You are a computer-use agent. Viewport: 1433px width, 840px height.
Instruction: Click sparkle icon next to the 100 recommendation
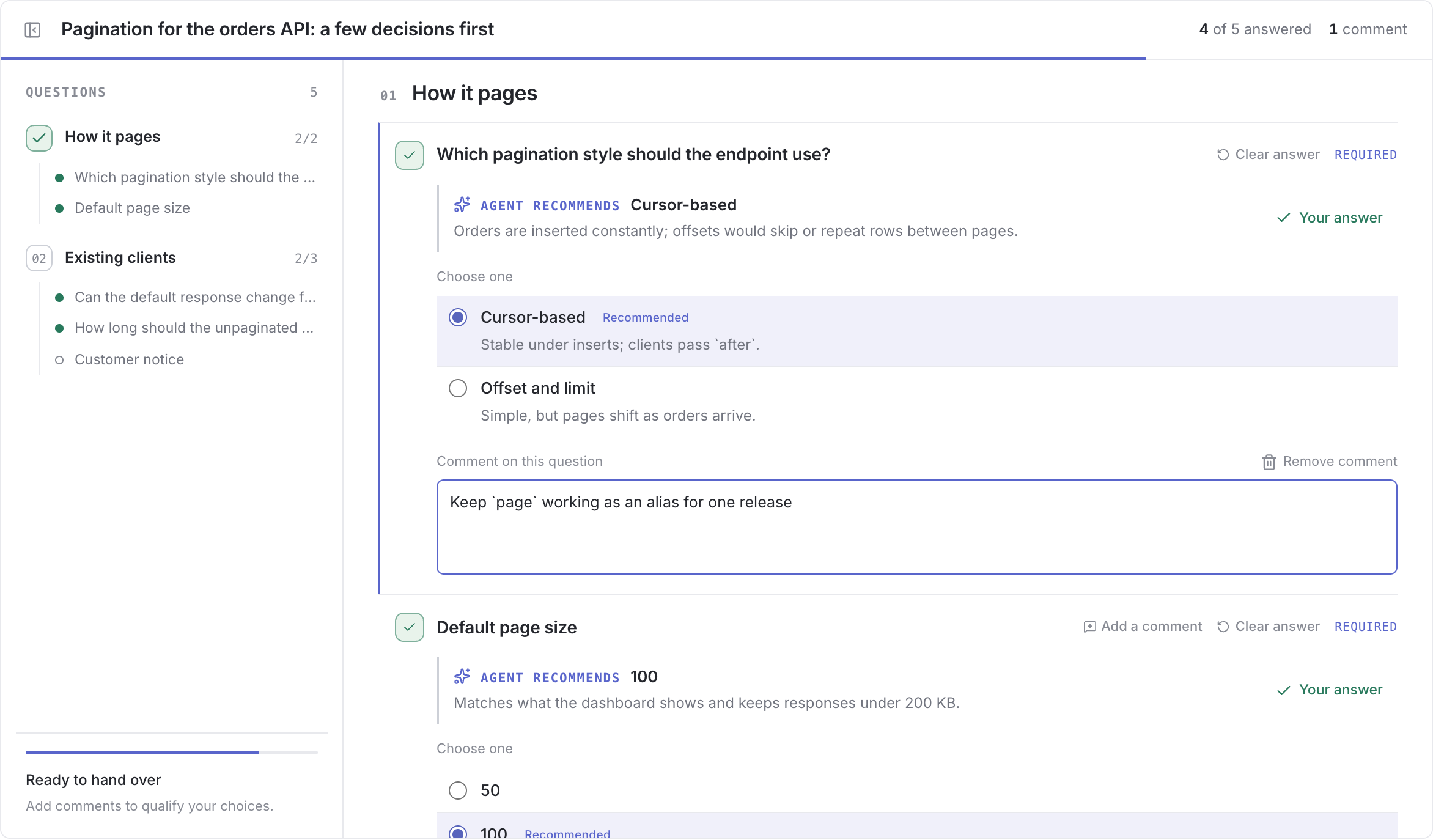pyautogui.click(x=462, y=677)
